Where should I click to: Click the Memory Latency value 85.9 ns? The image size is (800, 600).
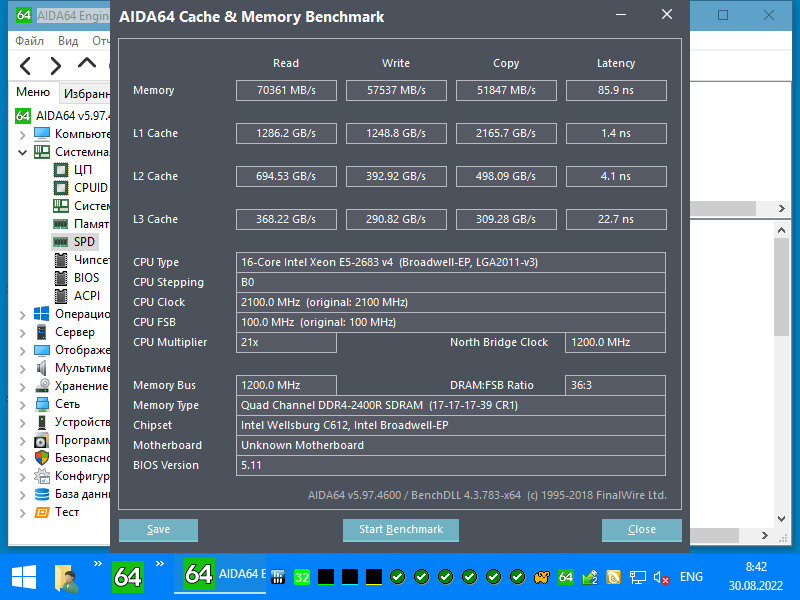tap(616, 90)
